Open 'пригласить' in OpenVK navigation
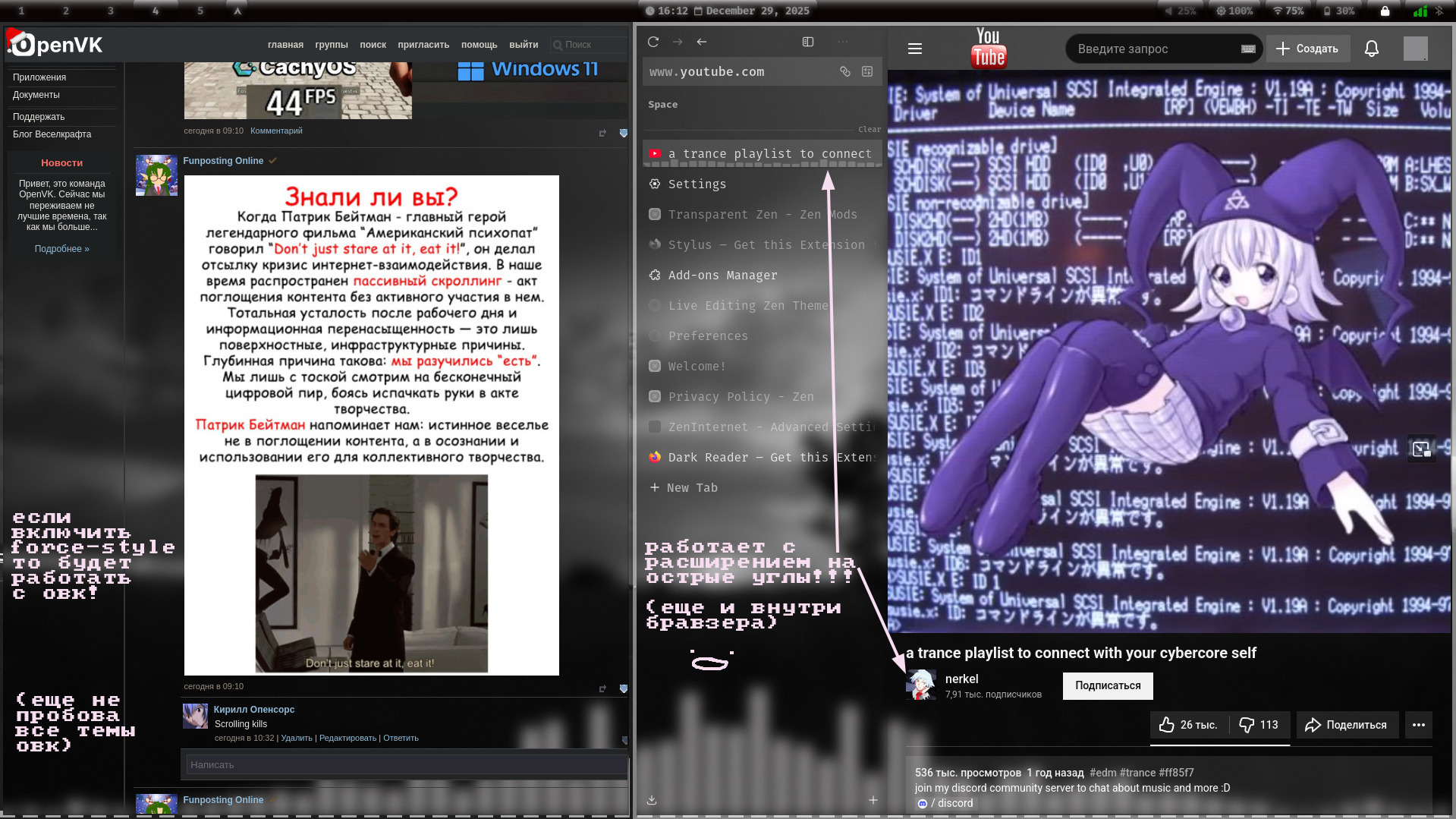 [x=423, y=45]
